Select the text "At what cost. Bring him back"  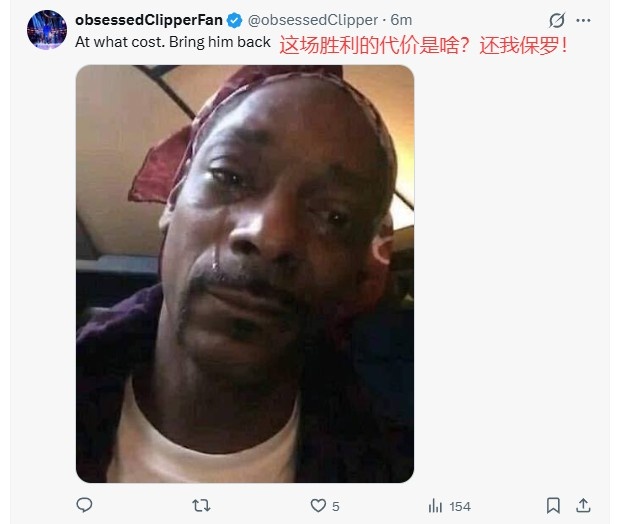point(173,42)
